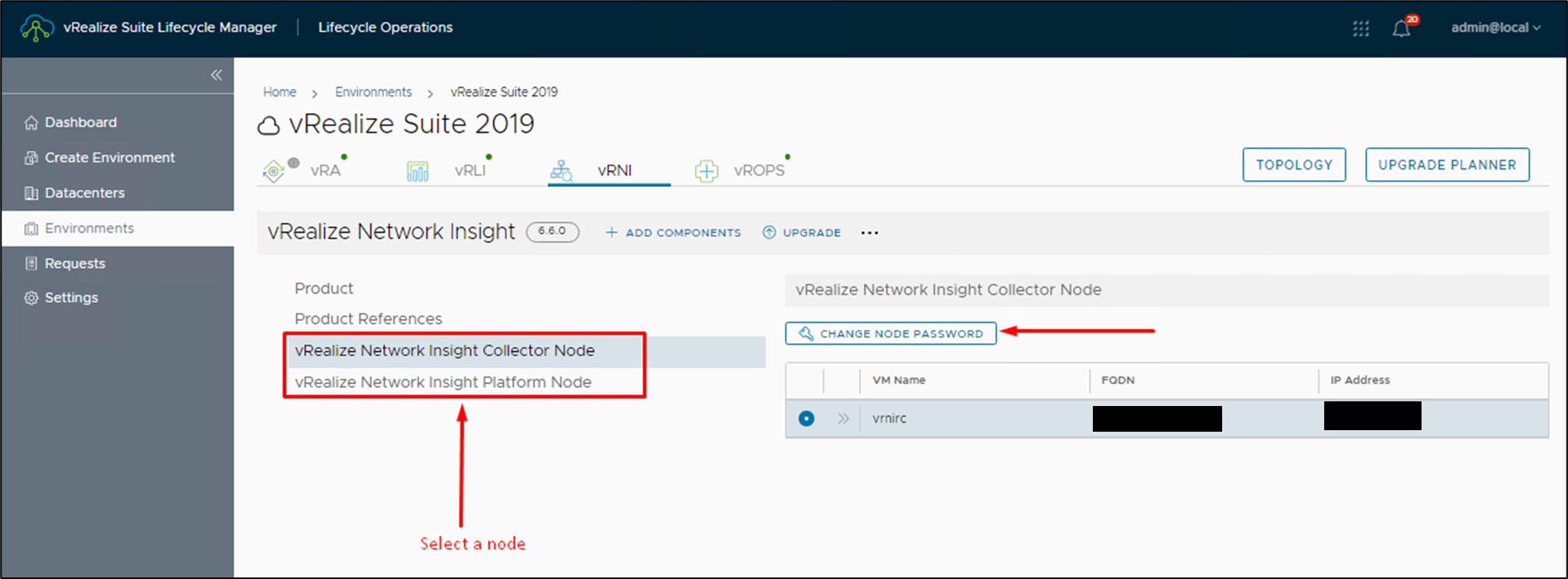Select Product References in the node list
Screen dimensions: 1568x579
point(368,319)
